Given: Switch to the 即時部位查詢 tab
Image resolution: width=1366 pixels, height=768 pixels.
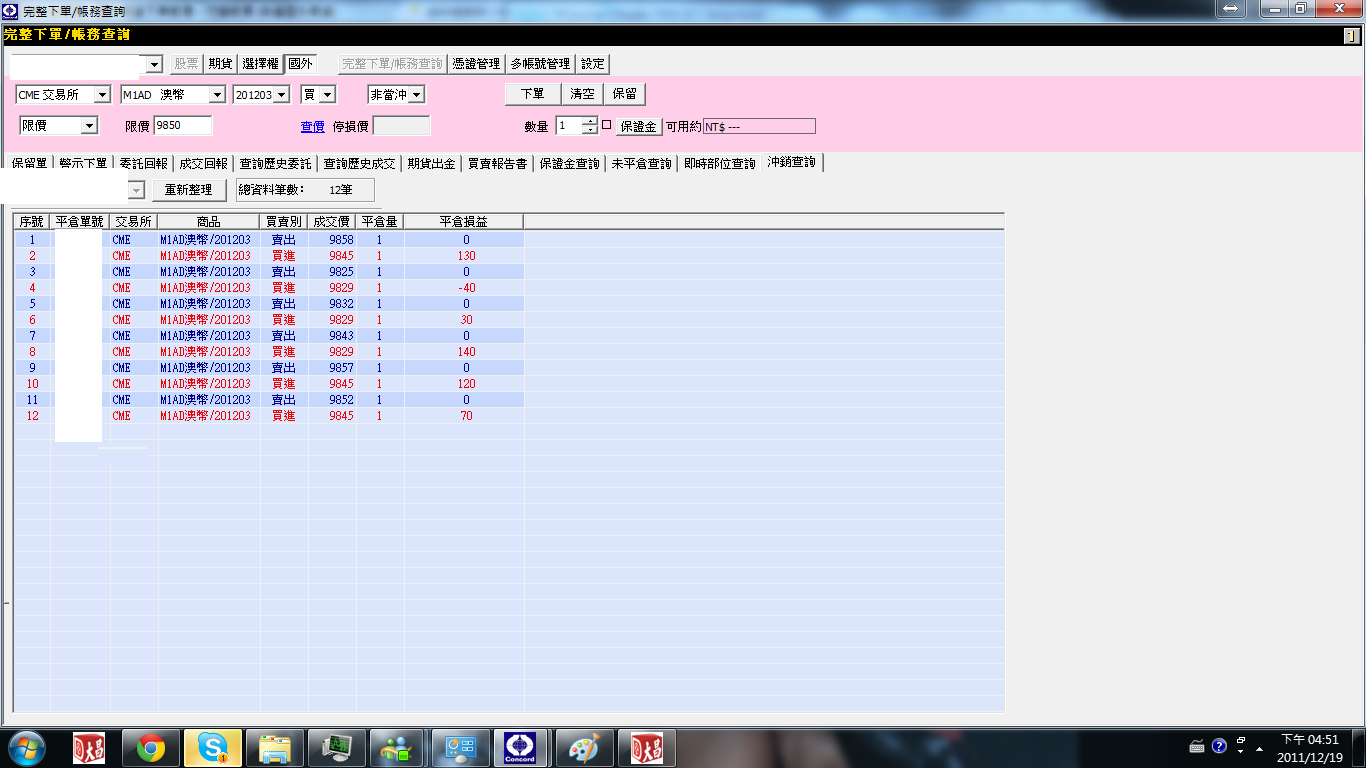Looking at the screenshot, I should click(719, 163).
